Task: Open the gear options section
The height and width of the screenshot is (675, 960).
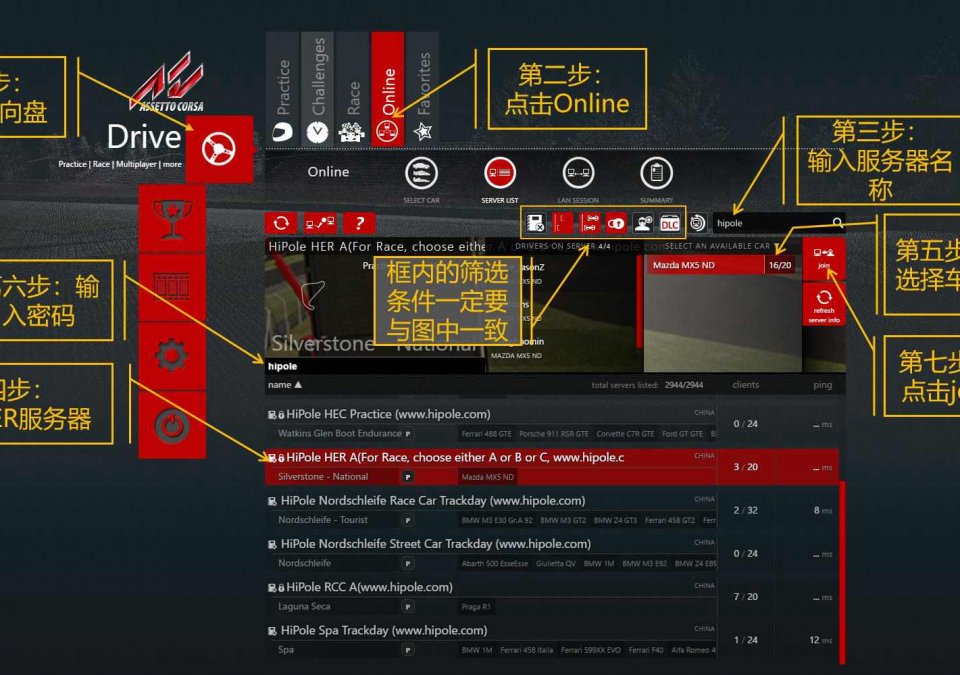Action: [x=172, y=356]
